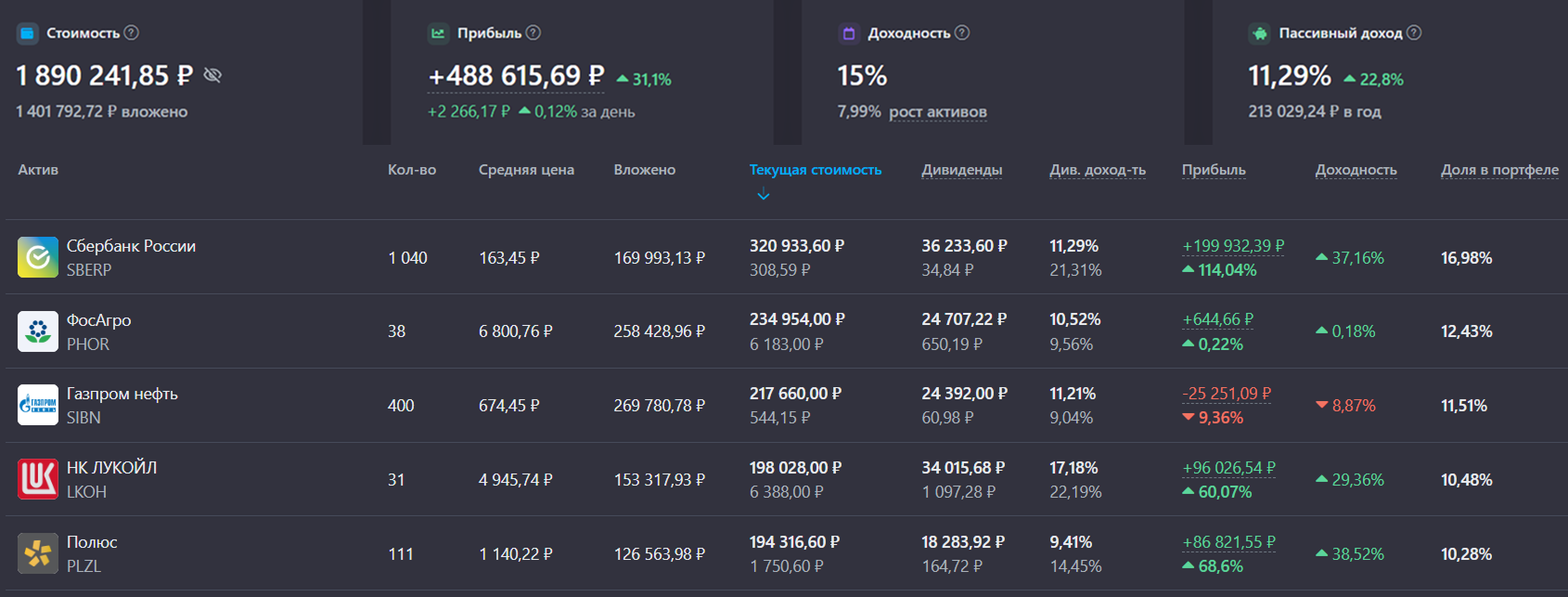Viewport: 1568px width, 597px height.
Task: Click ФосАгро profit +644,66 ₽
Action: click(x=1217, y=319)
